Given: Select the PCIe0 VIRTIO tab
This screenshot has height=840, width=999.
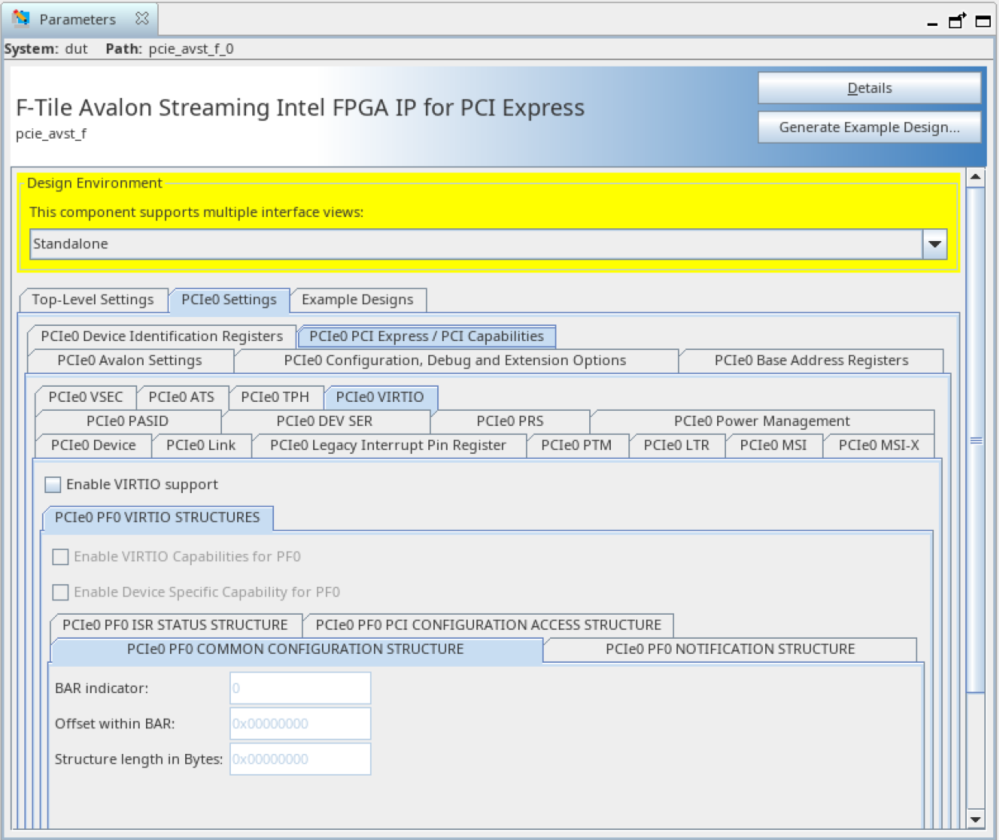Looking at the screenshot, I should (380, 397).
